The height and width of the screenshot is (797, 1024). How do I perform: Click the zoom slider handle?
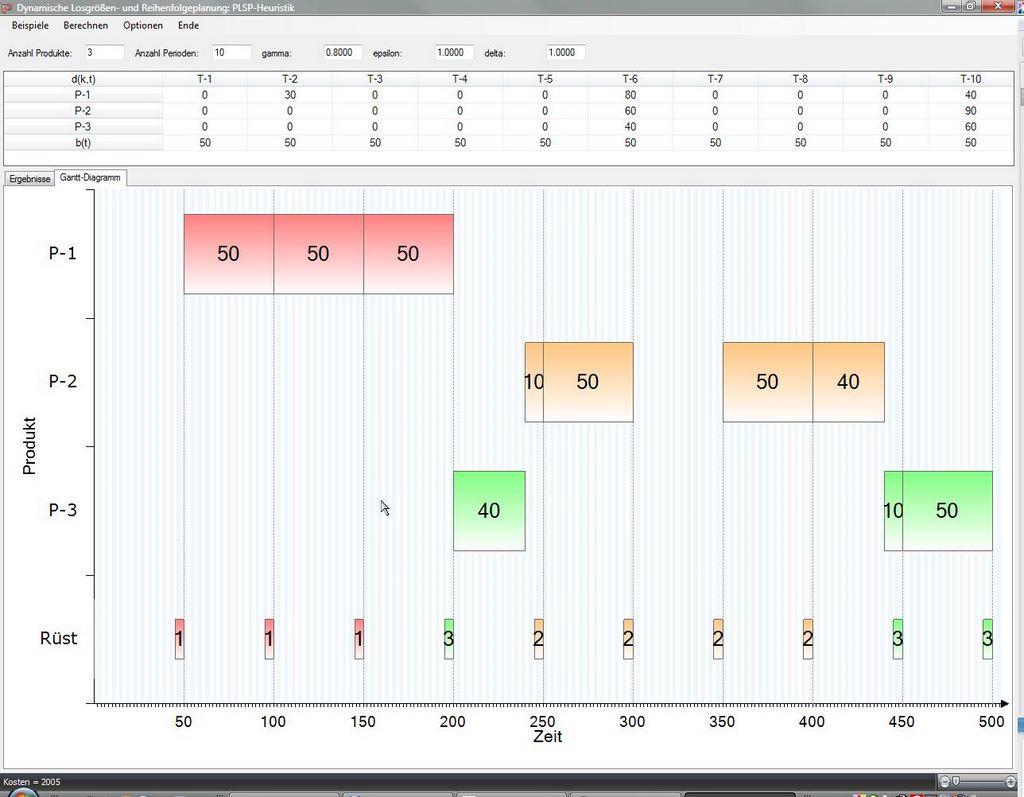pos(957,781)
